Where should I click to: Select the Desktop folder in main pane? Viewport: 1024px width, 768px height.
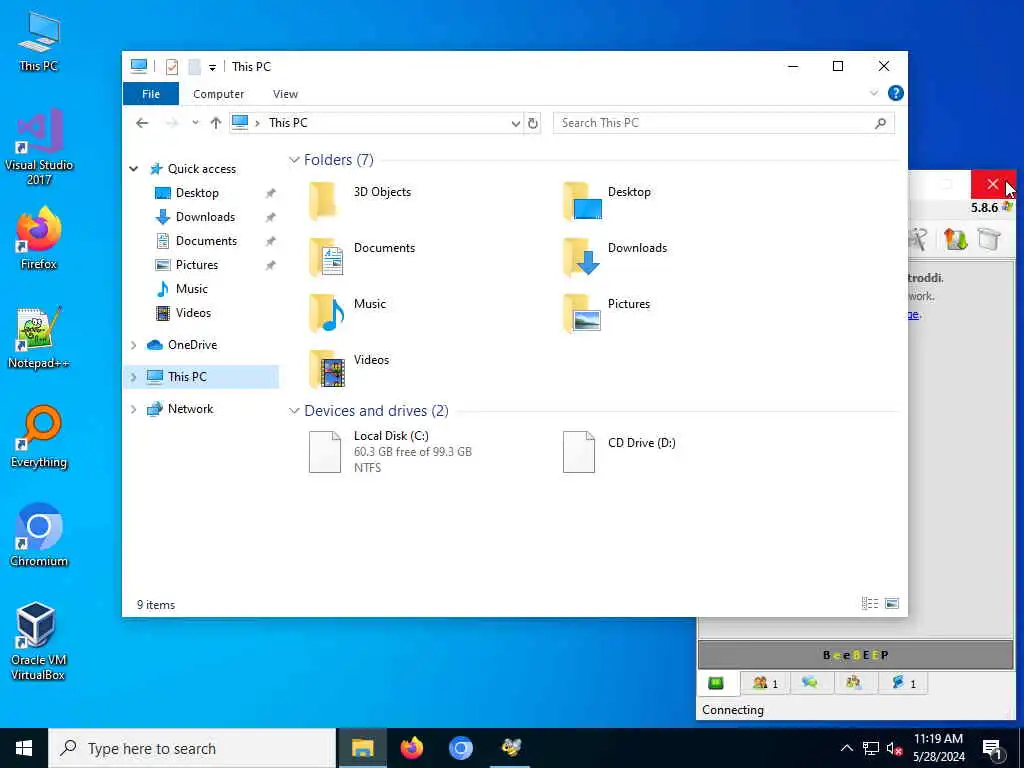607,200
